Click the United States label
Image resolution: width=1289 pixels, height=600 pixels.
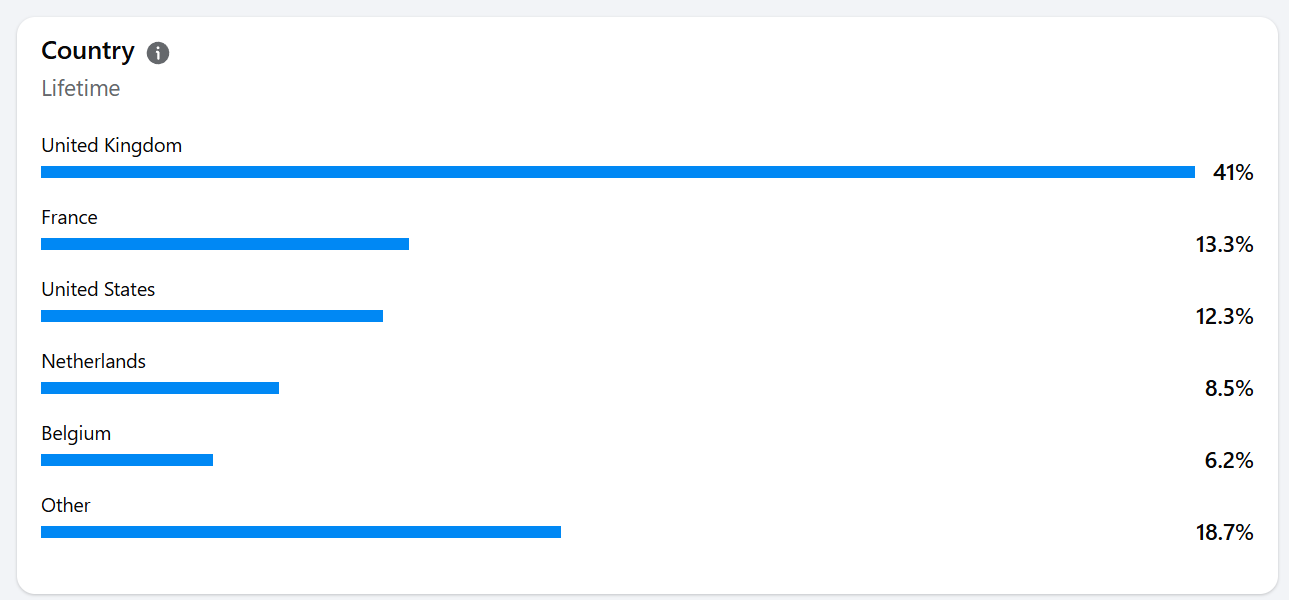98,289
